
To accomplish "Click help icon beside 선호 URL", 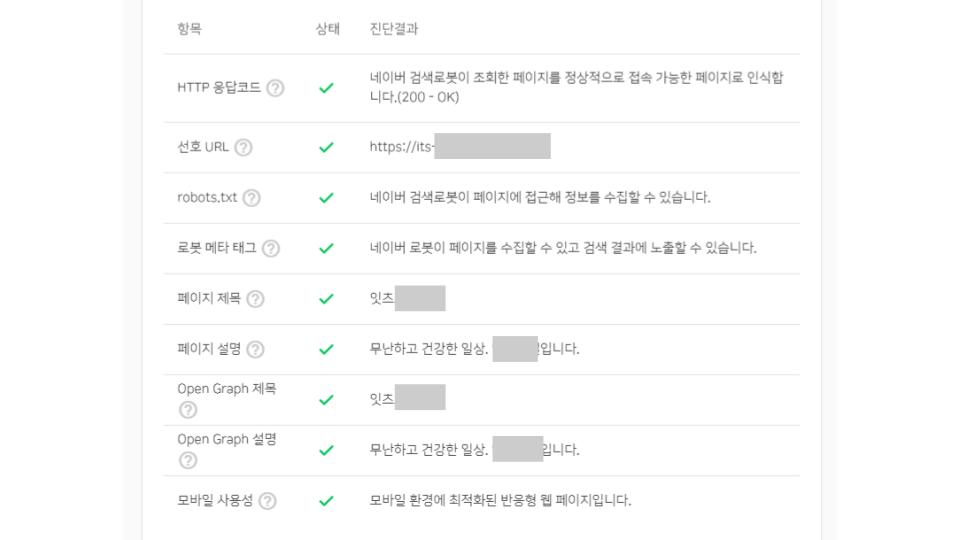I will (x=243, y=148).
